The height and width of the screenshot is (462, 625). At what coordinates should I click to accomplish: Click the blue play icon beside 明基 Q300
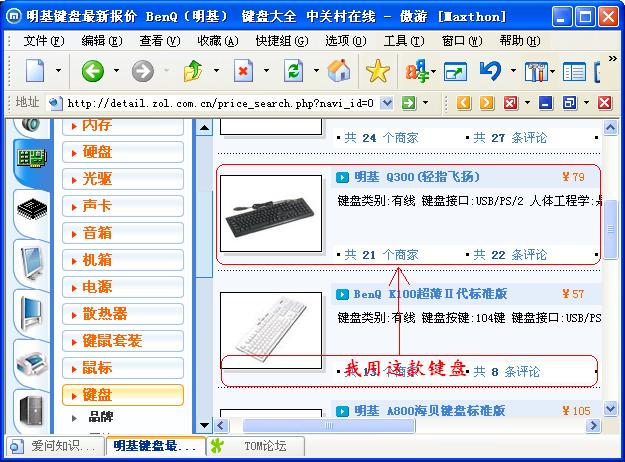point(342,177)
